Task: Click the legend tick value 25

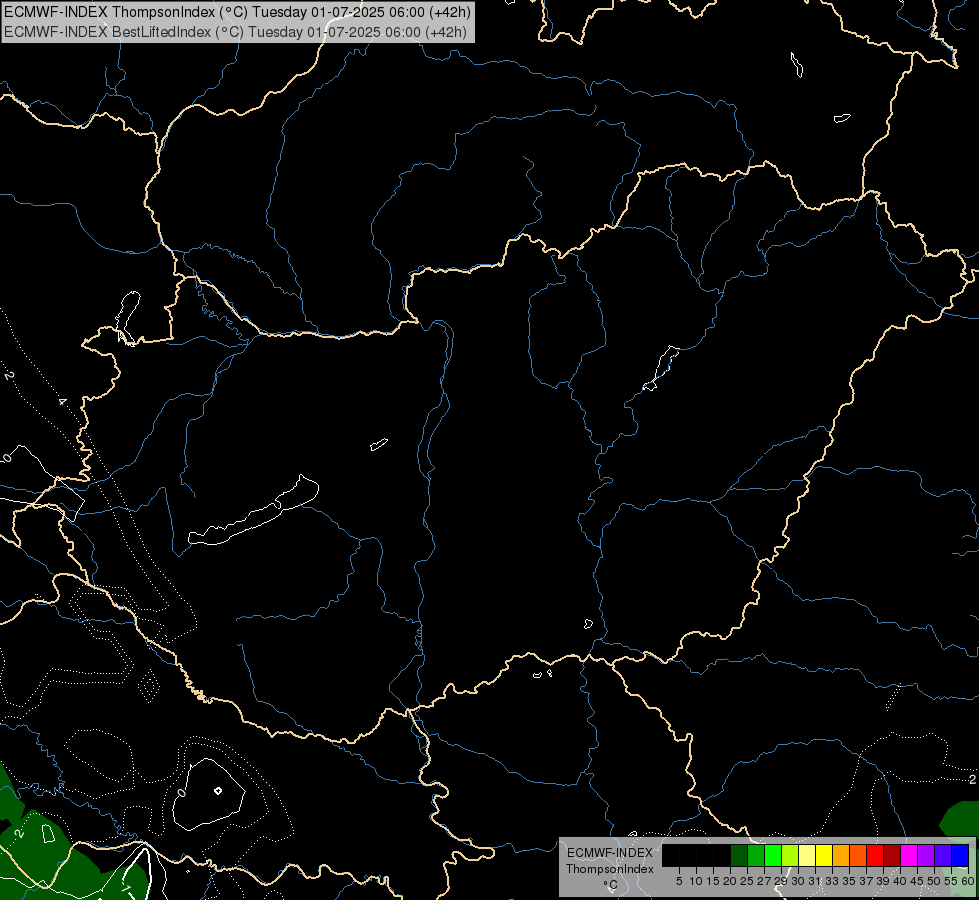Action: (747, 881)
